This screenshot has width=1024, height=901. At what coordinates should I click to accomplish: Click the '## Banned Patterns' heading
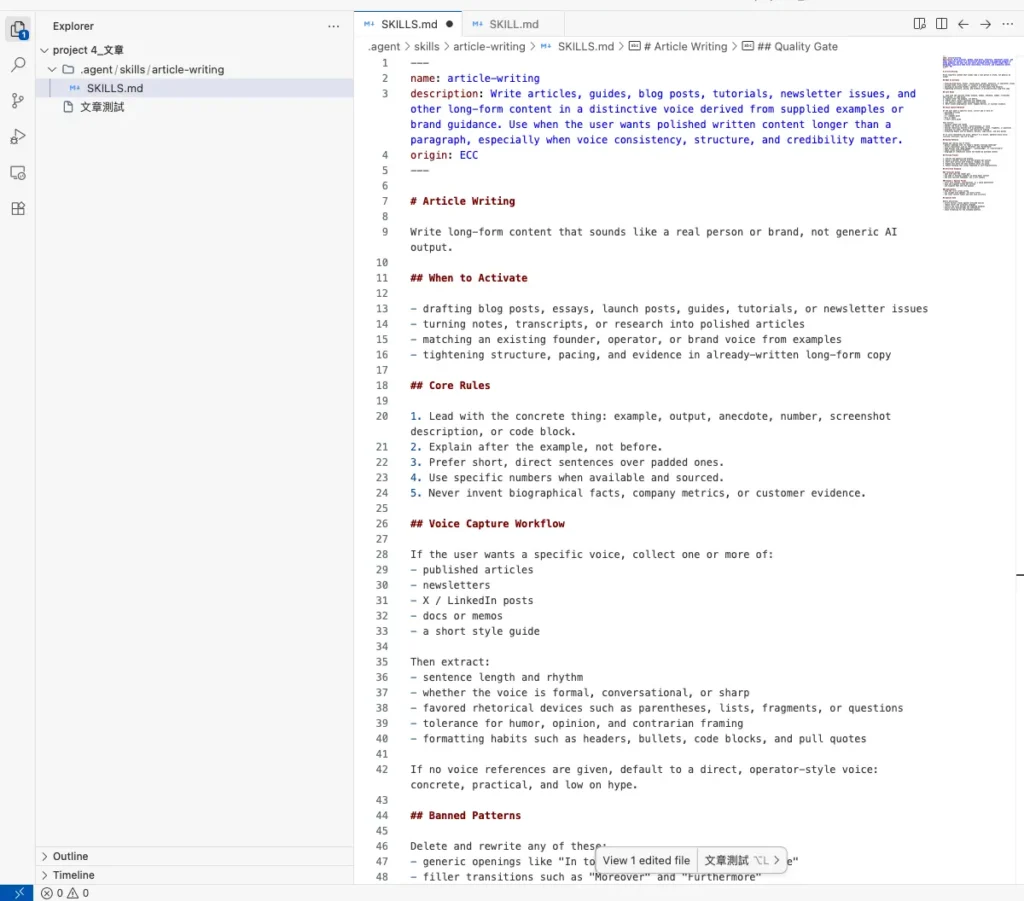click(465, 815)
